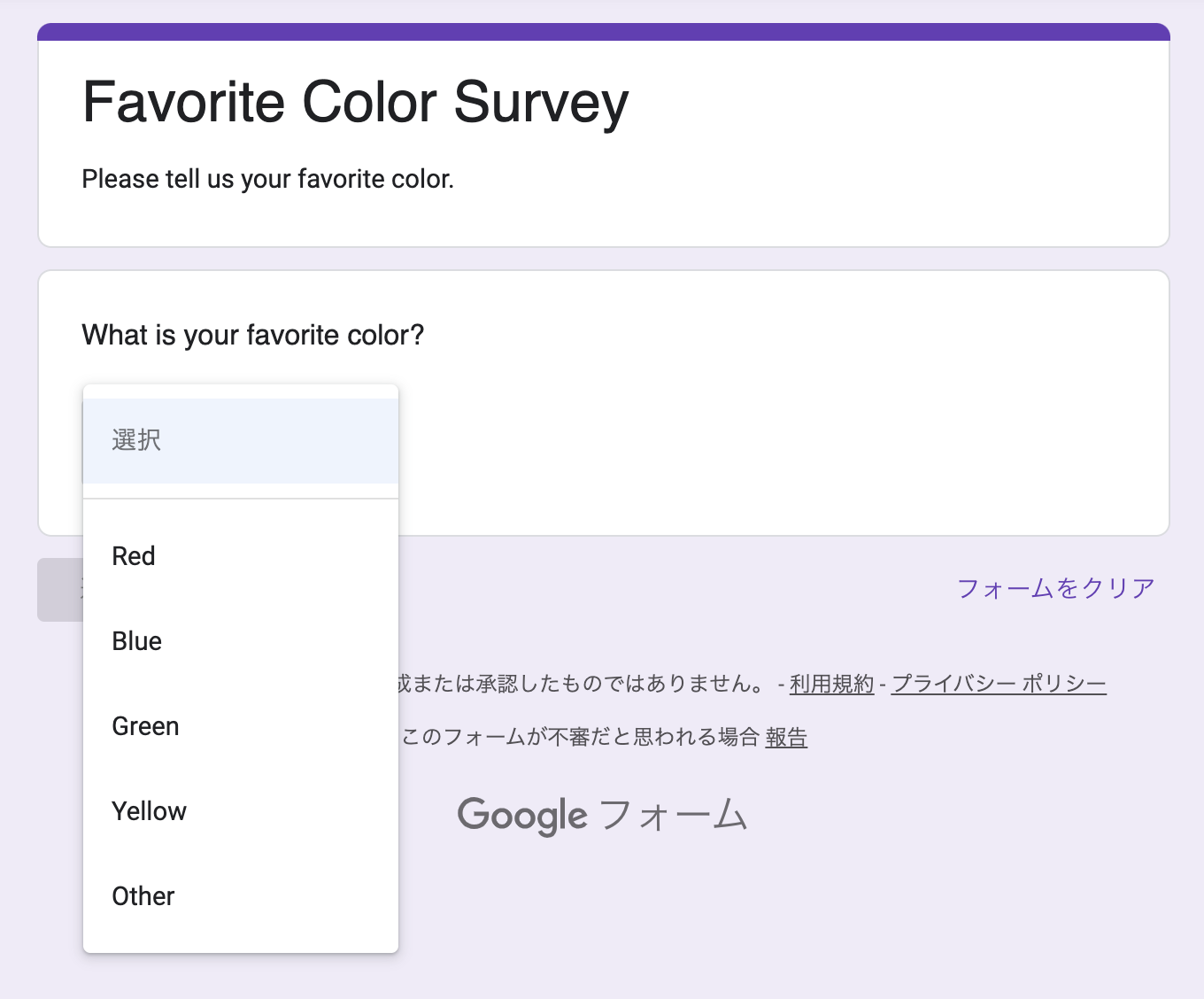Click the フォーム text beside Google logo
The height and width of the screenshot is (999, 1204).
coord(674,815)
